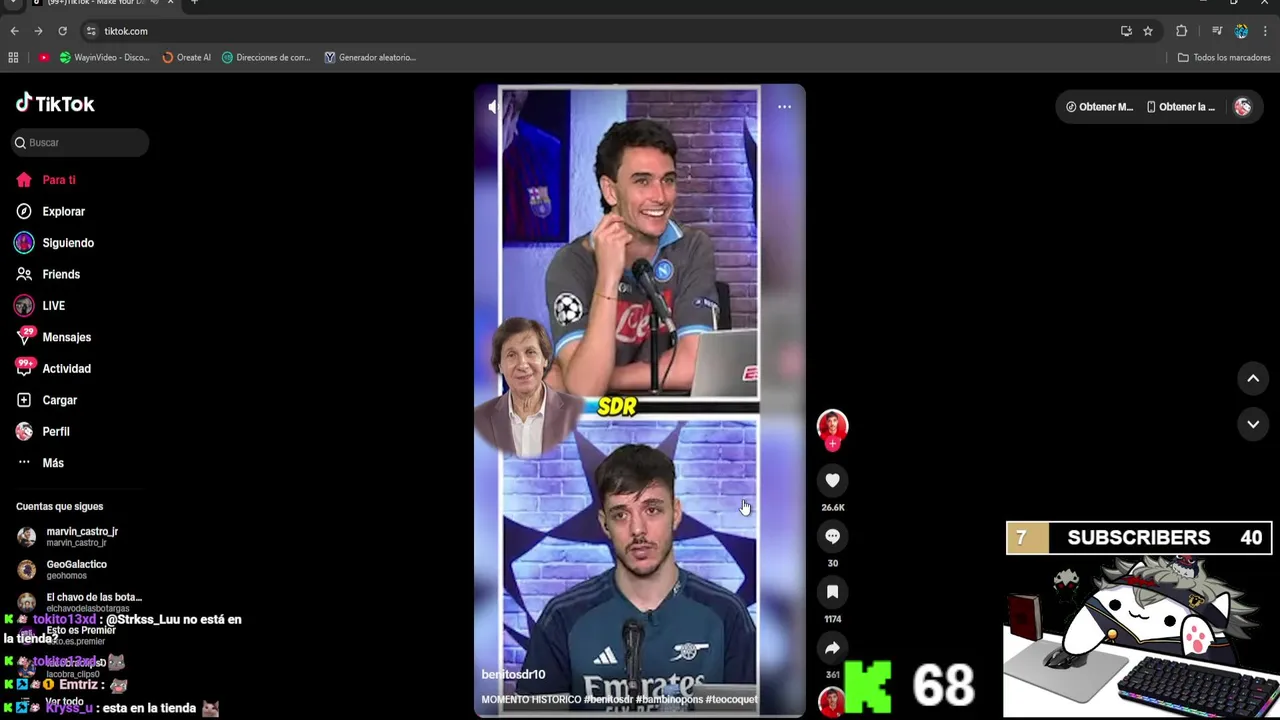Like the video with the heart icon
The width and height of the screenshot is (1280, 720).
[832, 480]
